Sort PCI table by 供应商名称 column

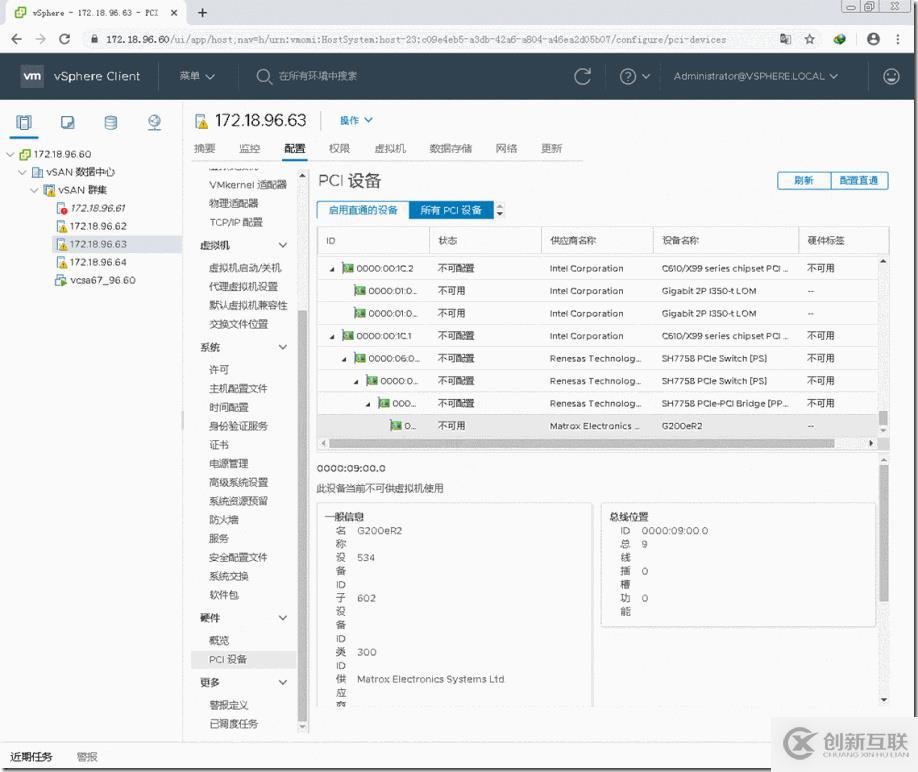[x=573, y=241]
